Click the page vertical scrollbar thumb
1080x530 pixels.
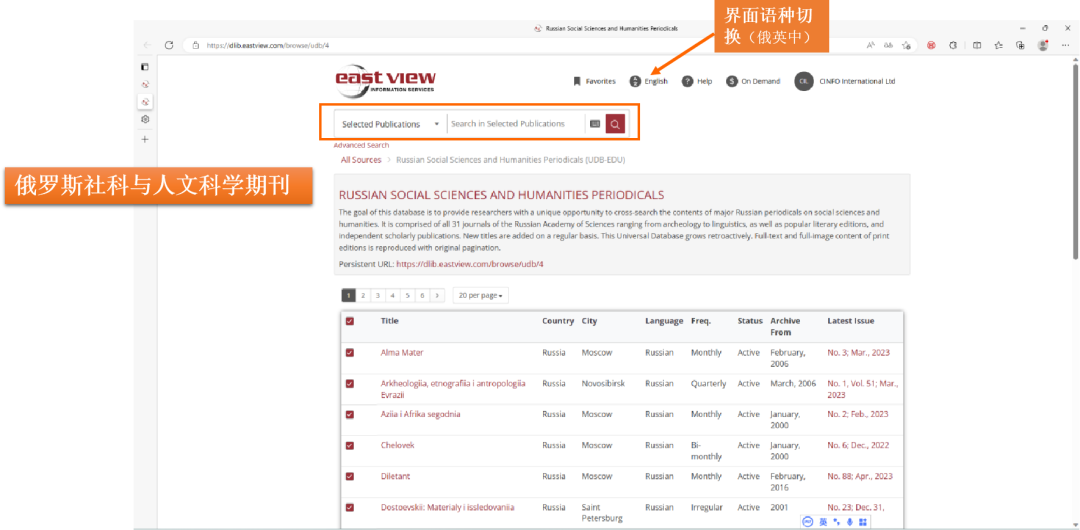pos(1075,160)
